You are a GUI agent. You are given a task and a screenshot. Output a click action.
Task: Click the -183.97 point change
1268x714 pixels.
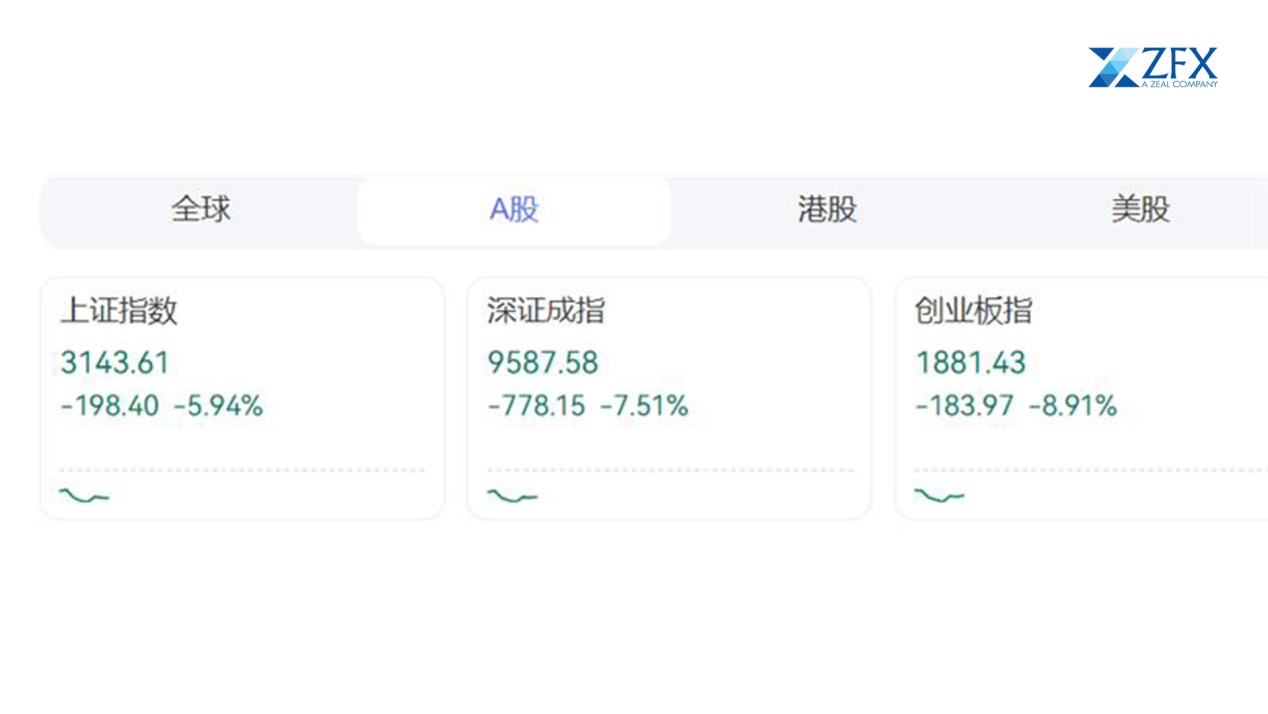coord(965,406)
